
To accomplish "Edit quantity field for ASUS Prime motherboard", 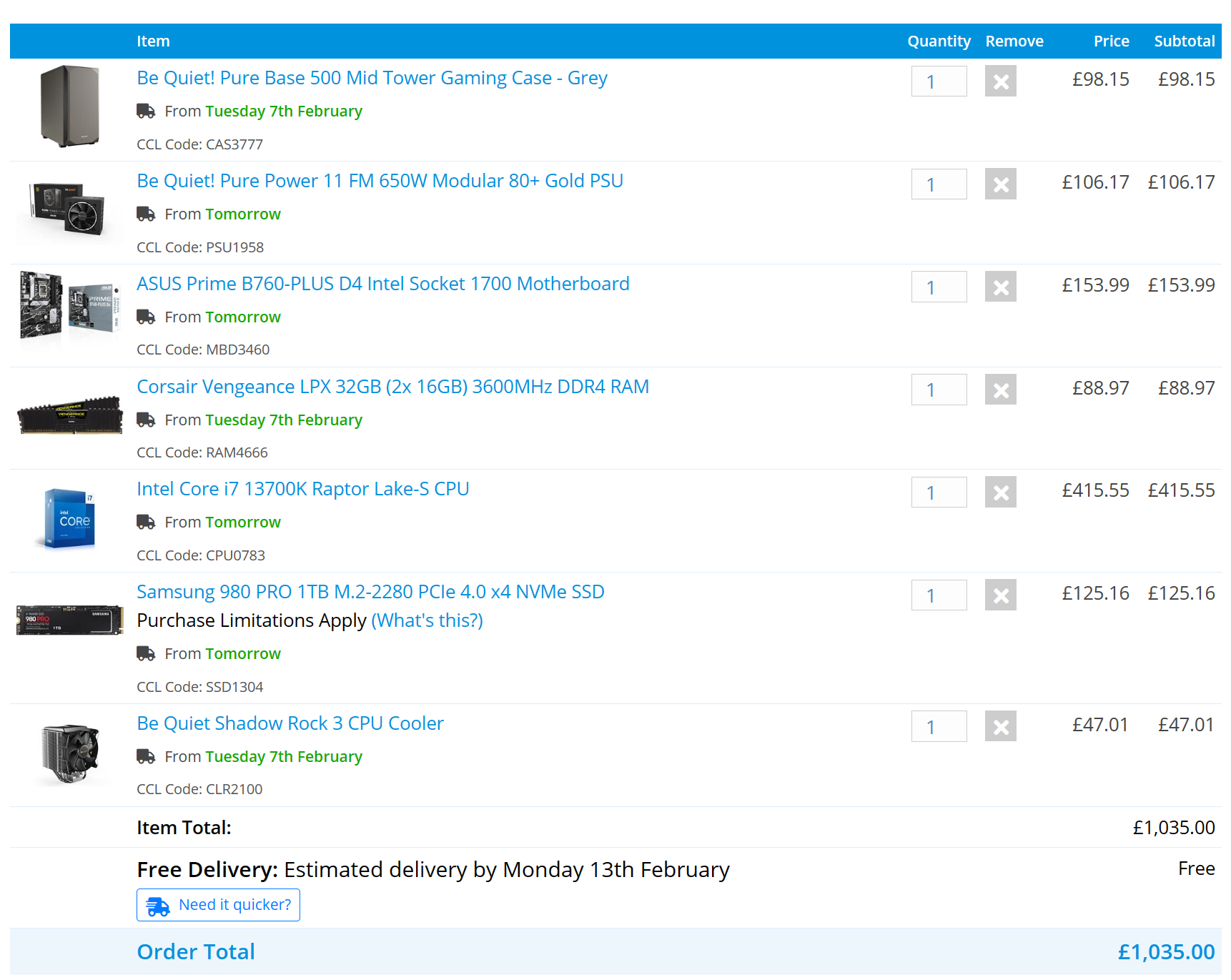I will [939, 287].
